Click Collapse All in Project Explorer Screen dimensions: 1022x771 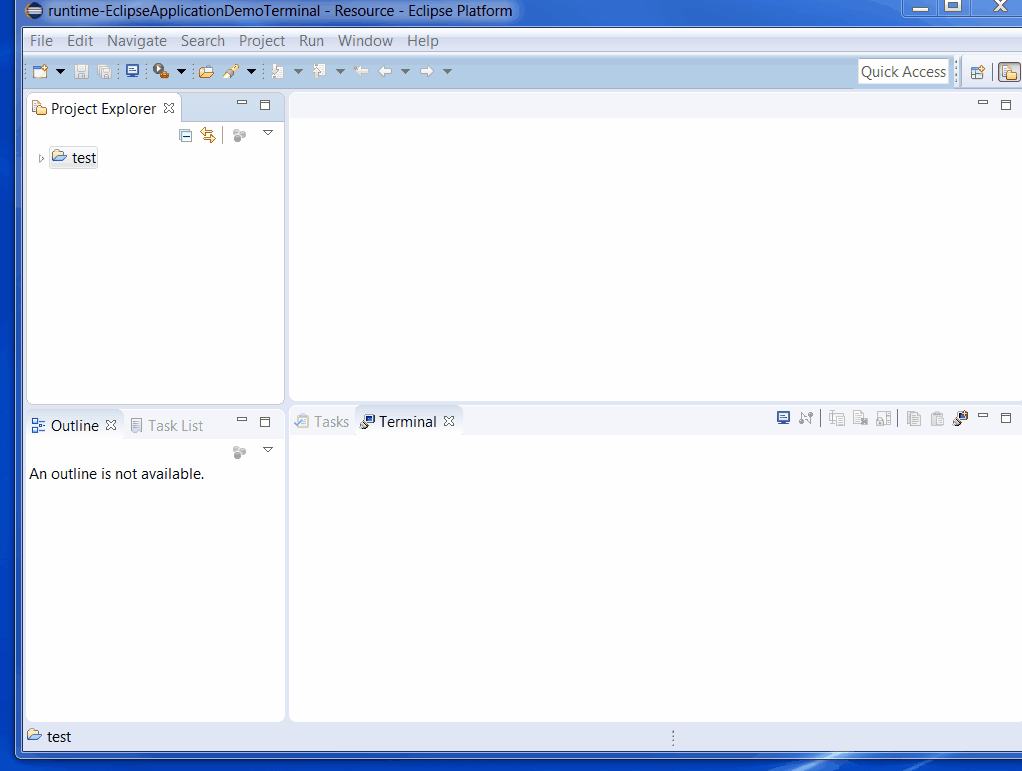[x=185, y=135]
